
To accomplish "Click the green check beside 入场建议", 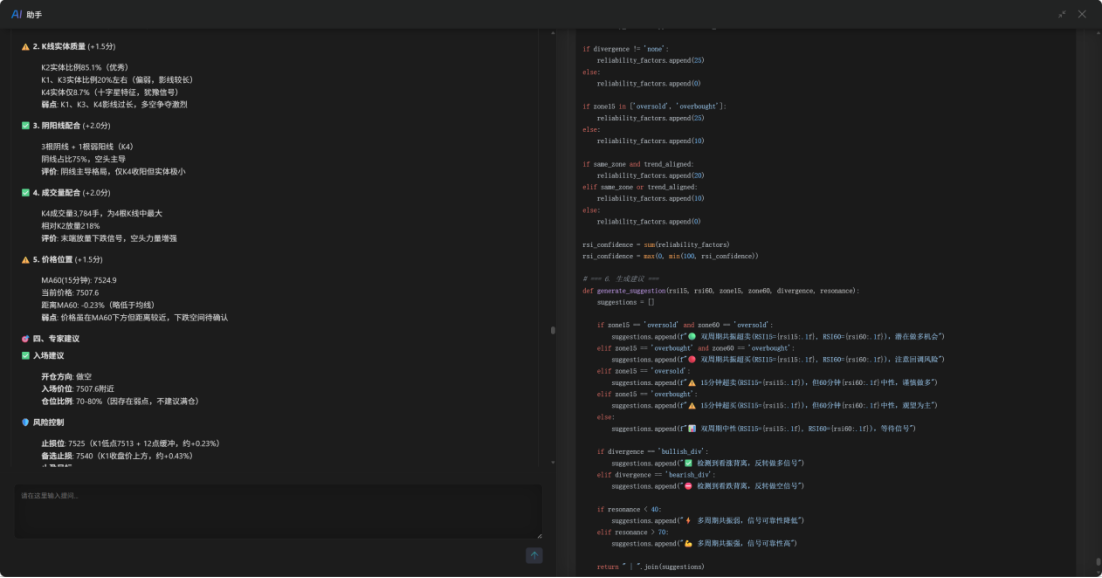I will [x=26, y=355].
